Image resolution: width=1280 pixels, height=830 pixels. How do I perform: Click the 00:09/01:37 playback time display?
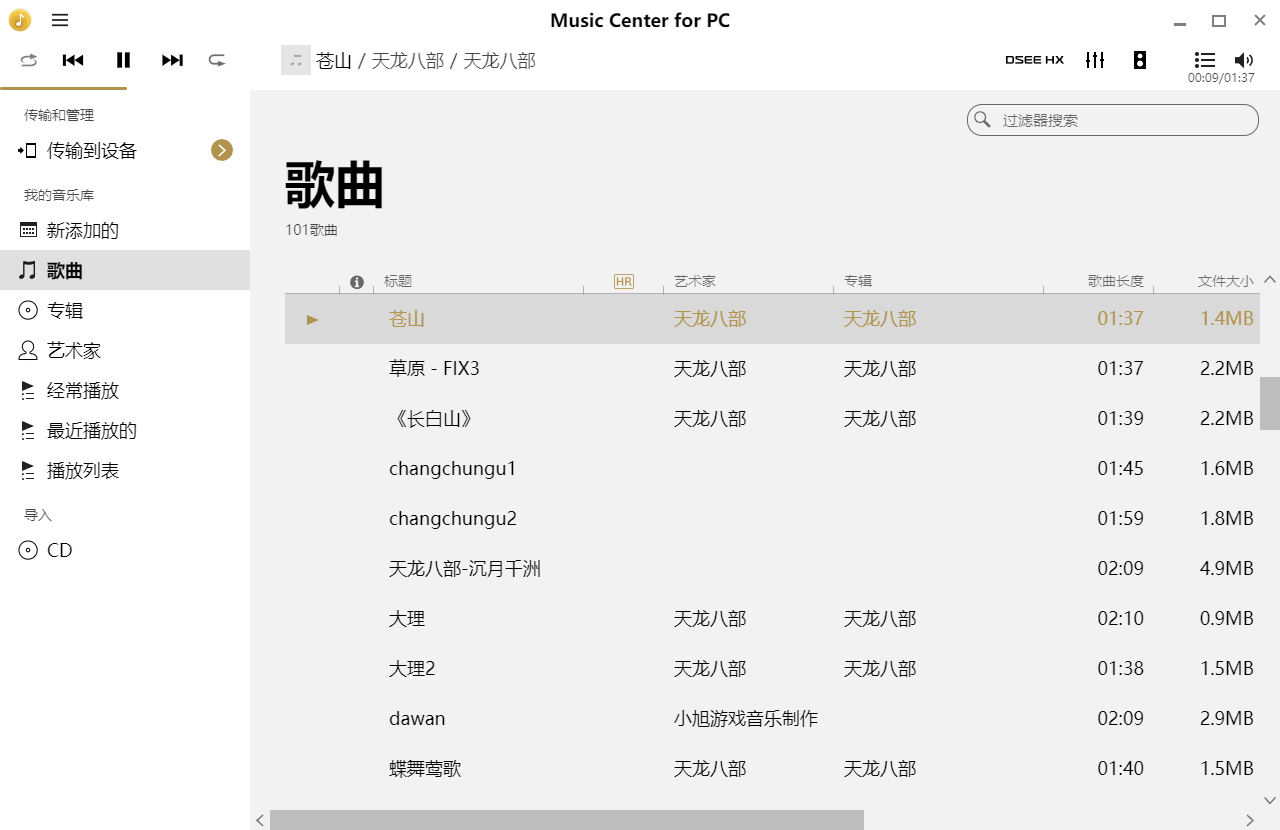click(x=1221, y=77)
